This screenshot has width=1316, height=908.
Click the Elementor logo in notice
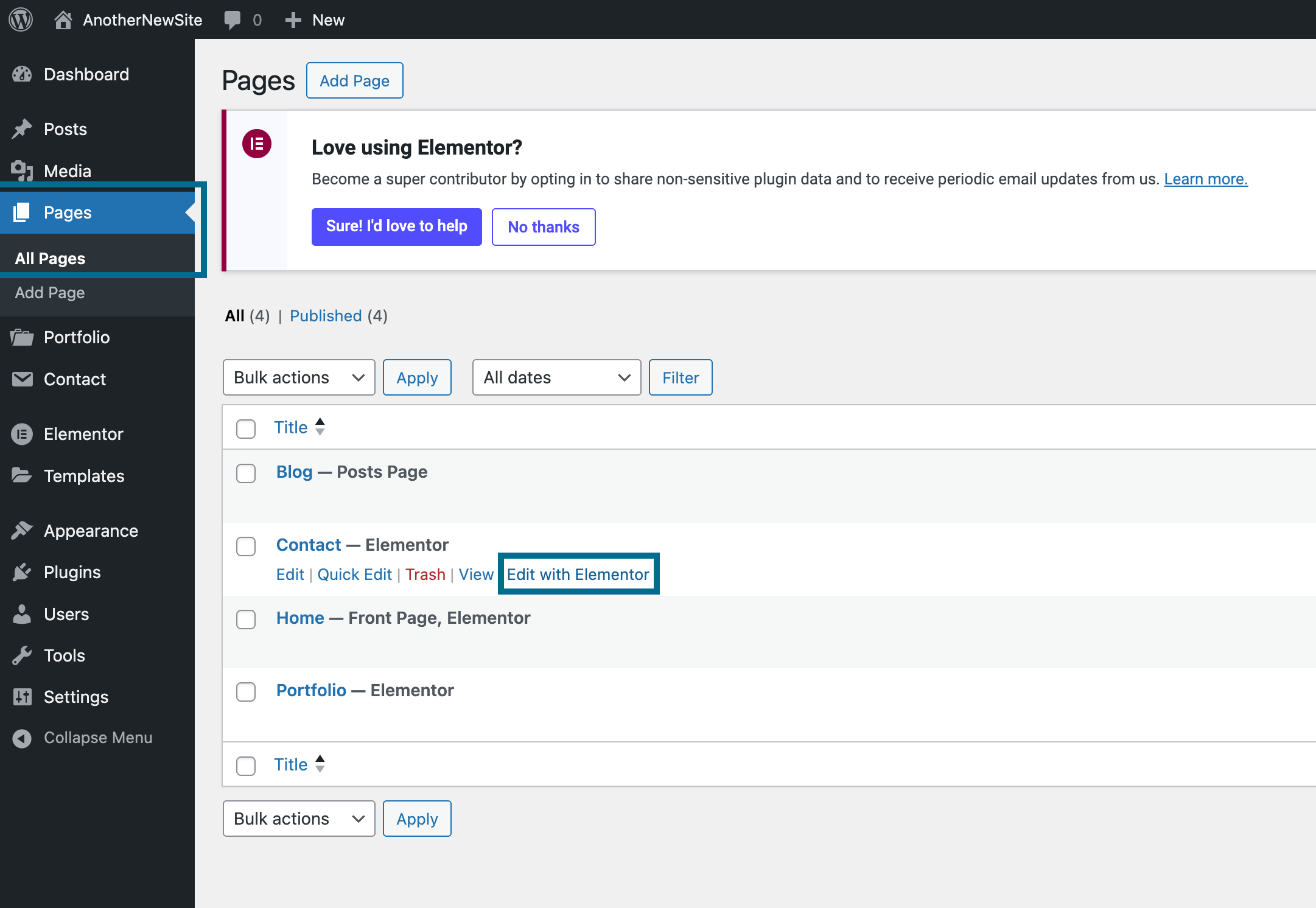coord(257,144)
